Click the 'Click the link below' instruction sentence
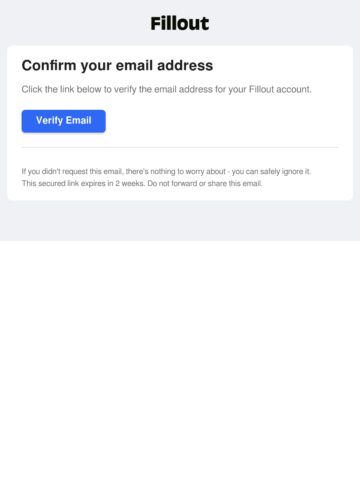This screenshot has height=480, width=360. 167,89
